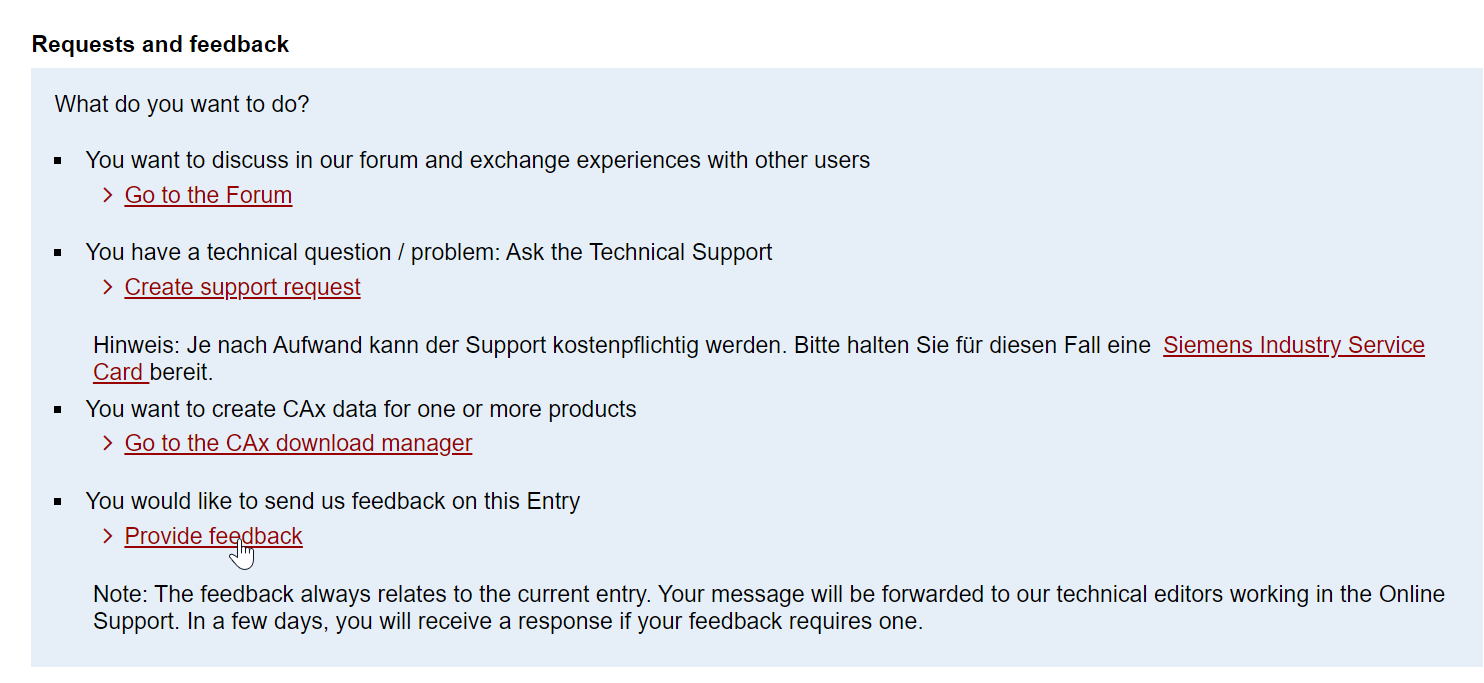Image resolution: width=1484 pixels, height=683 pixels.
Task: Click the 'What do you want to do?' text
Action: click(x=182, y=104)
